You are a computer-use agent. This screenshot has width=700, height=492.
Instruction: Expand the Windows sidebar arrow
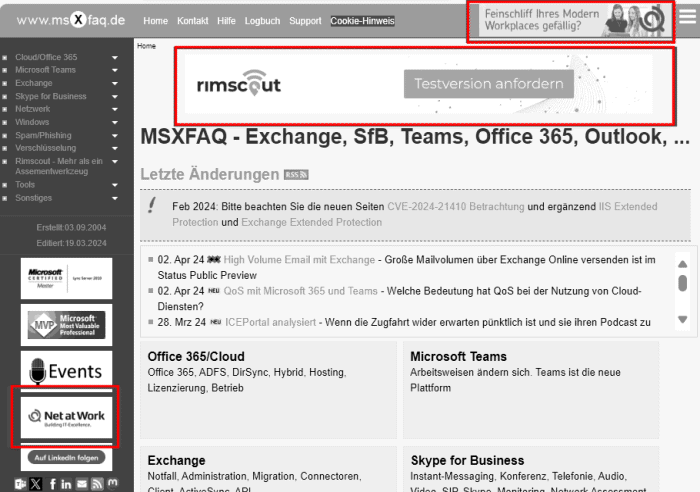(x=115, y=122)
